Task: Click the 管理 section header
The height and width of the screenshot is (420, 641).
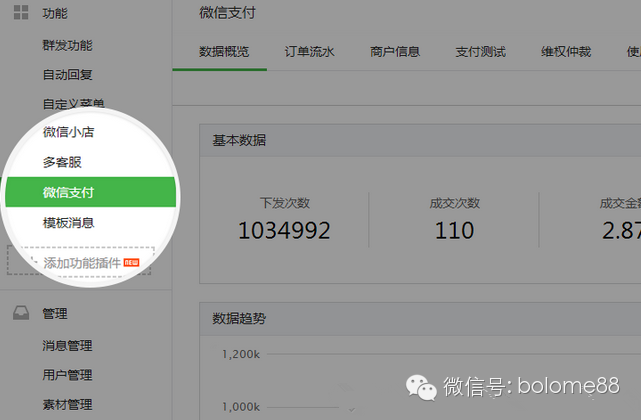Action: 55,314
